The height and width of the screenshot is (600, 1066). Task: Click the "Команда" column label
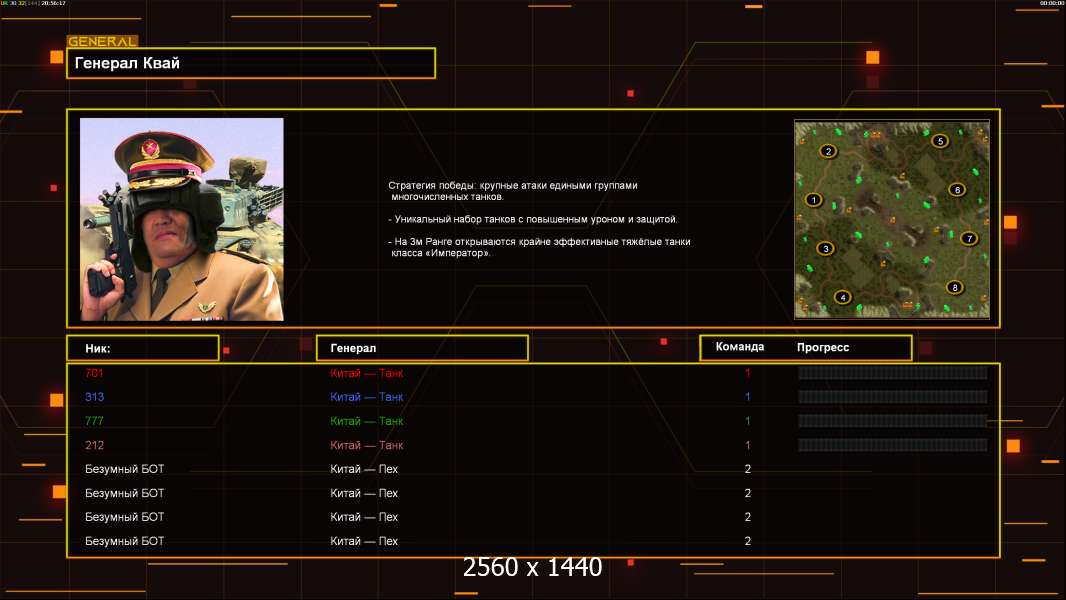click(740, 347)
